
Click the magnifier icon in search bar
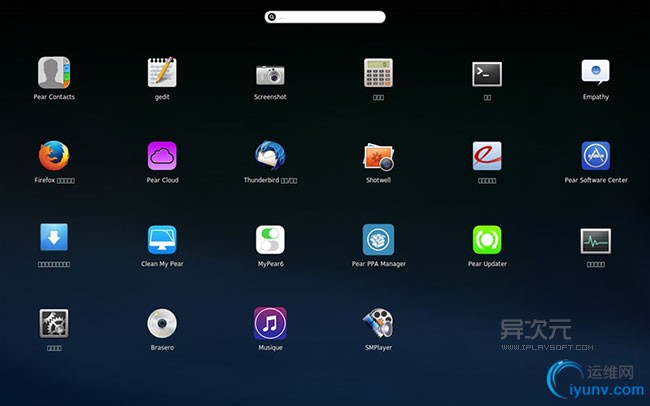coord(272,17)
